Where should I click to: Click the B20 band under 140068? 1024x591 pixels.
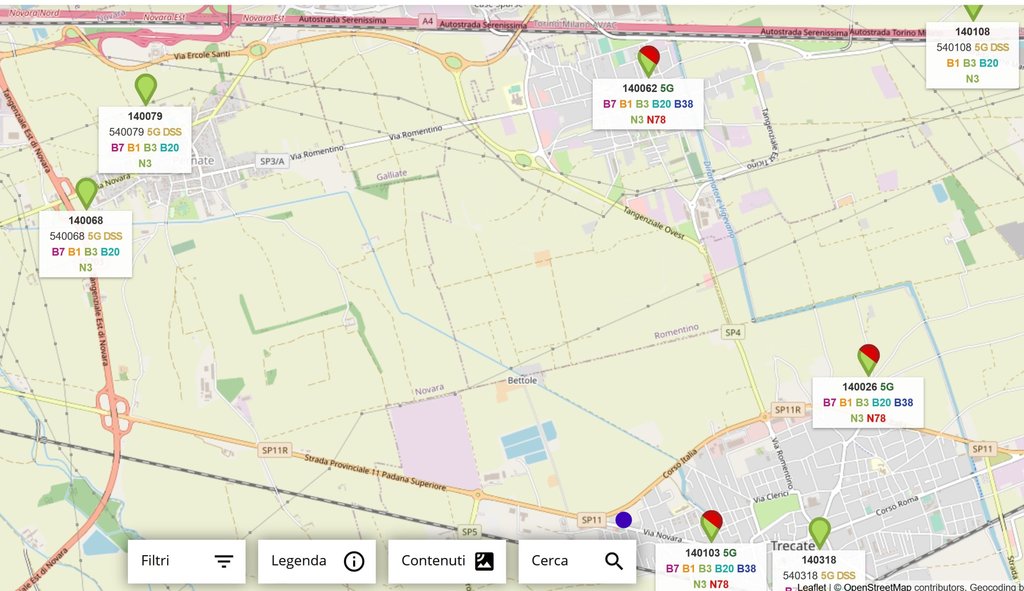click(110, 252)
